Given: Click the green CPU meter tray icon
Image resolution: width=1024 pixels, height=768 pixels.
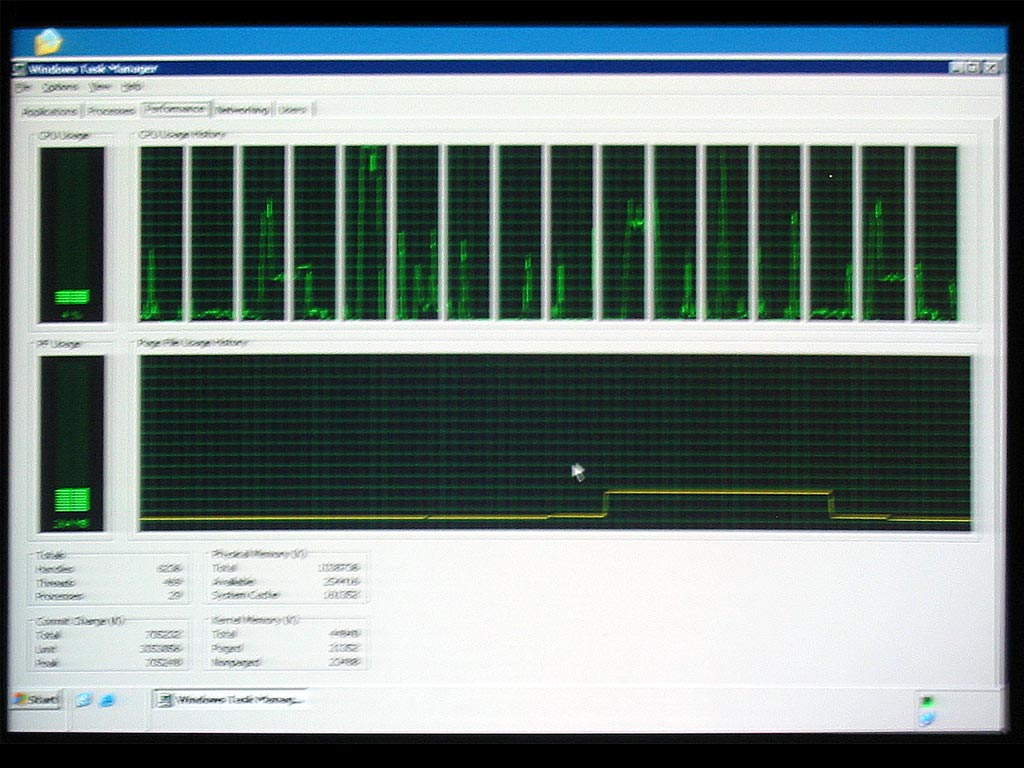Looking at the screenshot, I should point(927,701).
